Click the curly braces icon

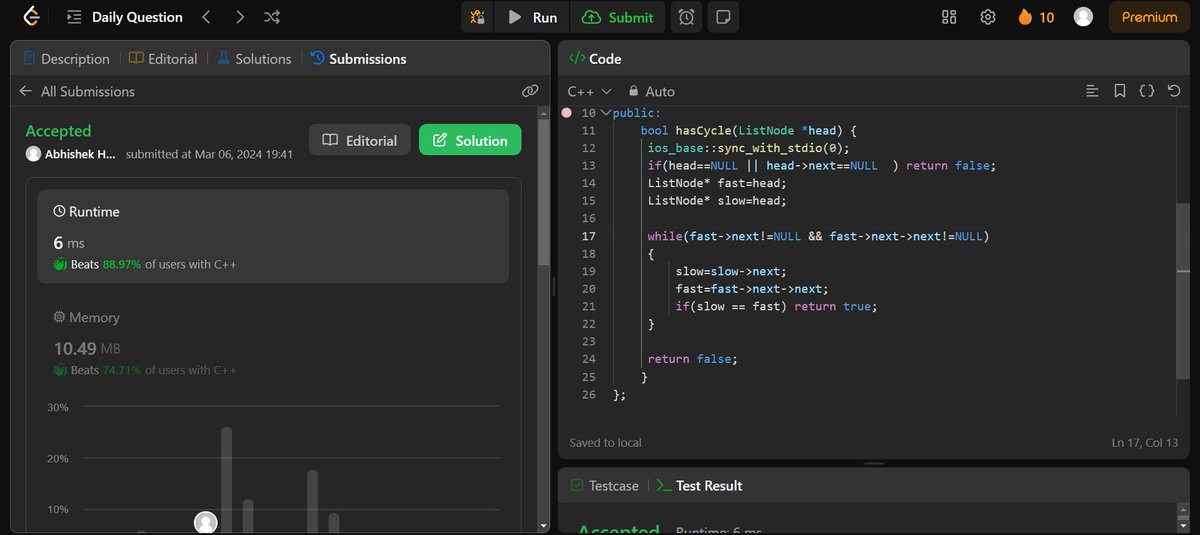[x=1147, y=91]
